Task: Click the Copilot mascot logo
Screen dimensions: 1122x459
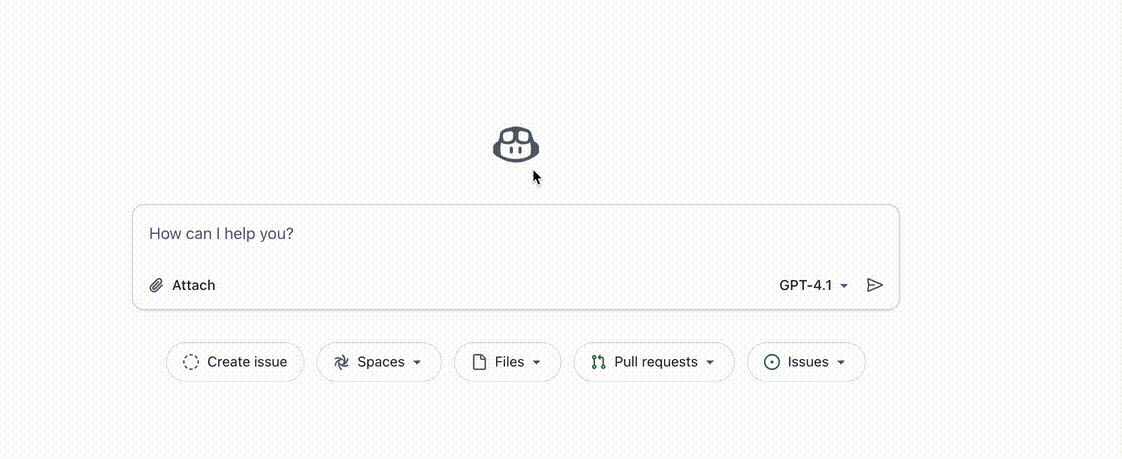Action: pyautogui.click(x=516, y=145)
